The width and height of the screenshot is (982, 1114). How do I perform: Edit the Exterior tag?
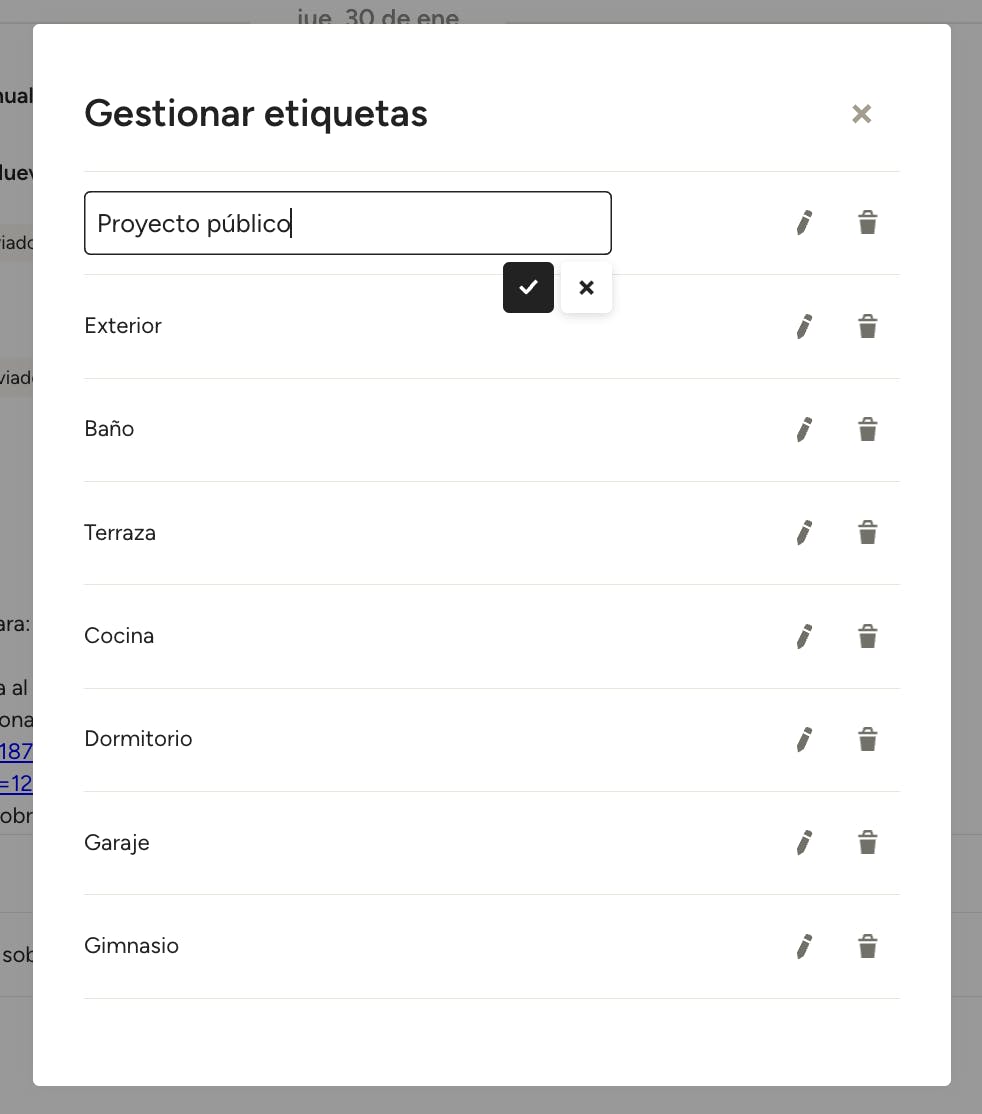(x=804, y=326)
